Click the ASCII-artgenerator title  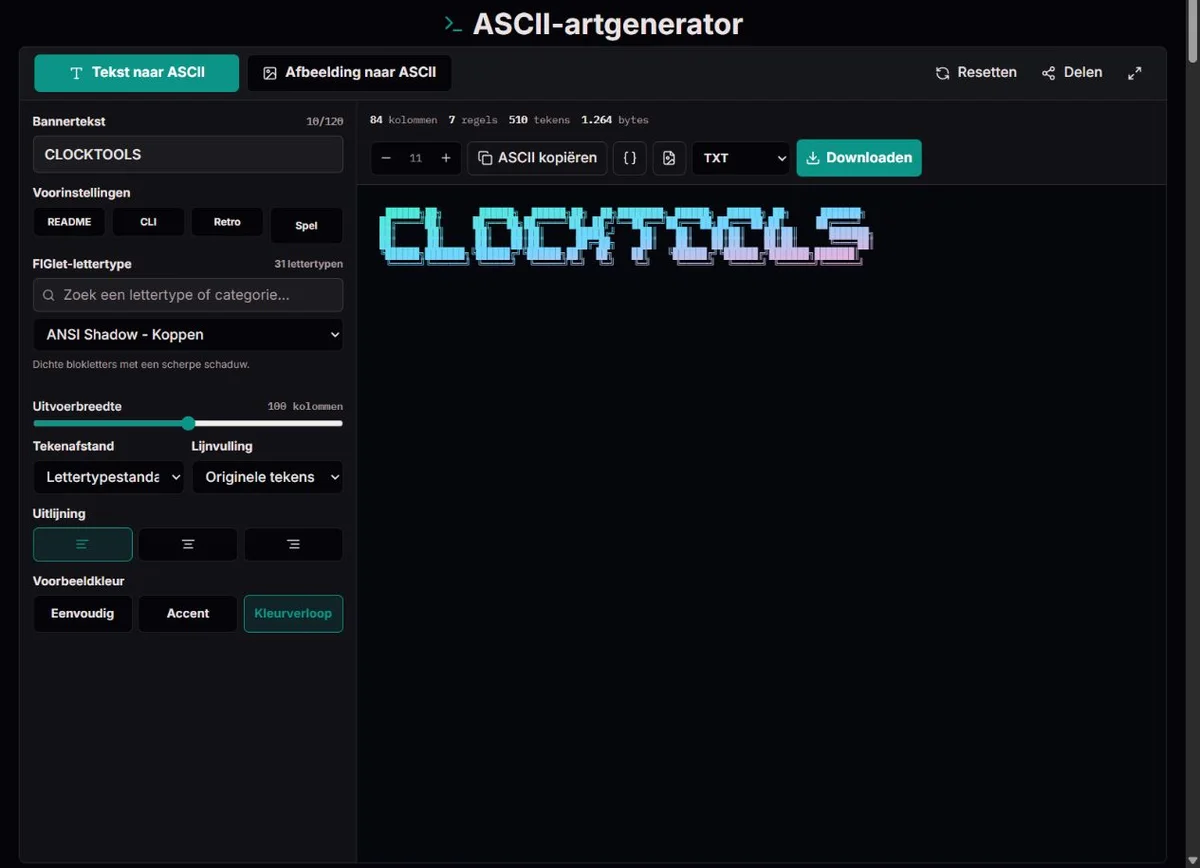(x=608, y=24)
